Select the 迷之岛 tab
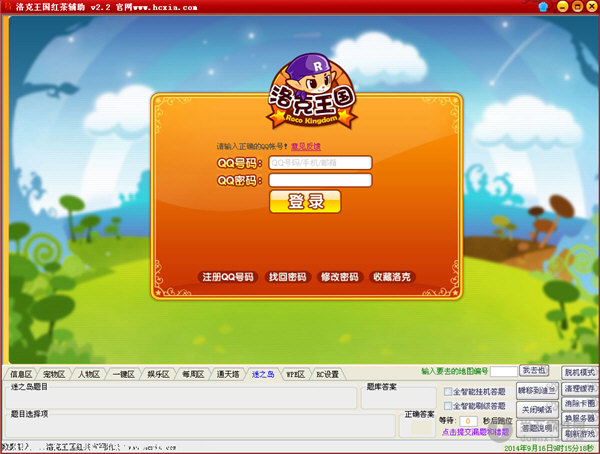The width and height of the screenshot is (600, 454). click(262, 374)
